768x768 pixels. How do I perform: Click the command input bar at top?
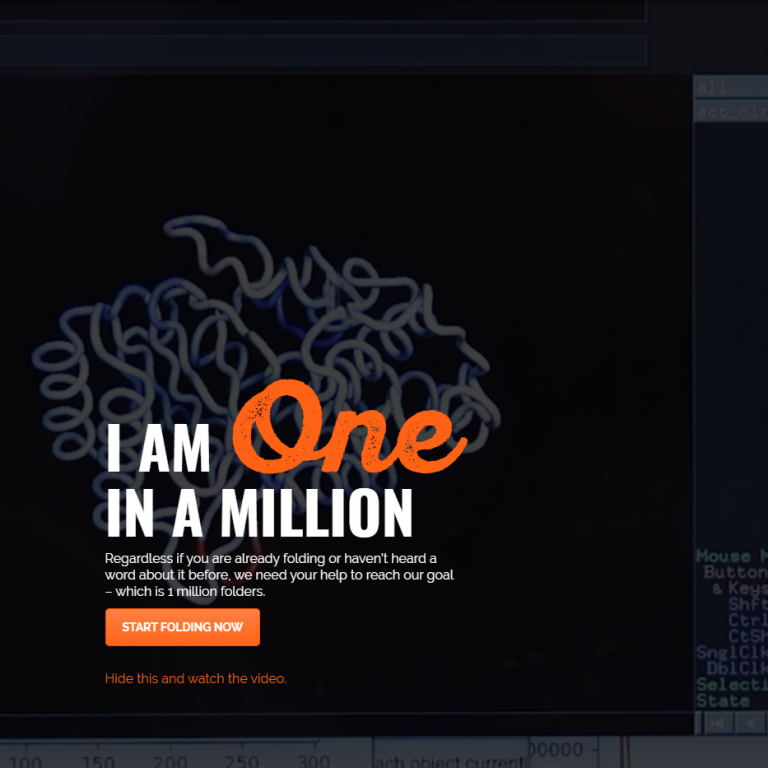322,50
